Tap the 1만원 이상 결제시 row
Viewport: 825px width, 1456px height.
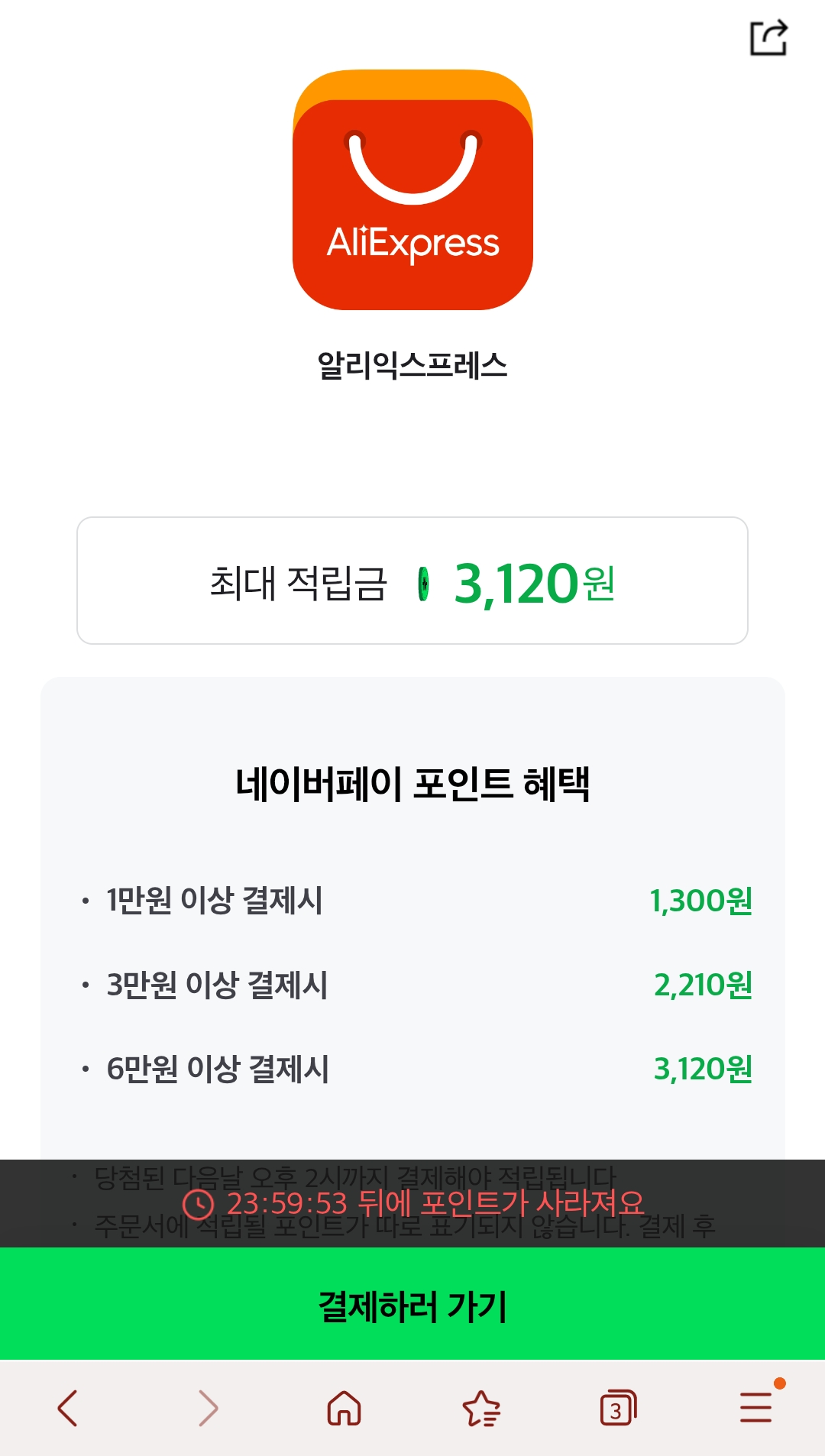(x=215, y=901)
